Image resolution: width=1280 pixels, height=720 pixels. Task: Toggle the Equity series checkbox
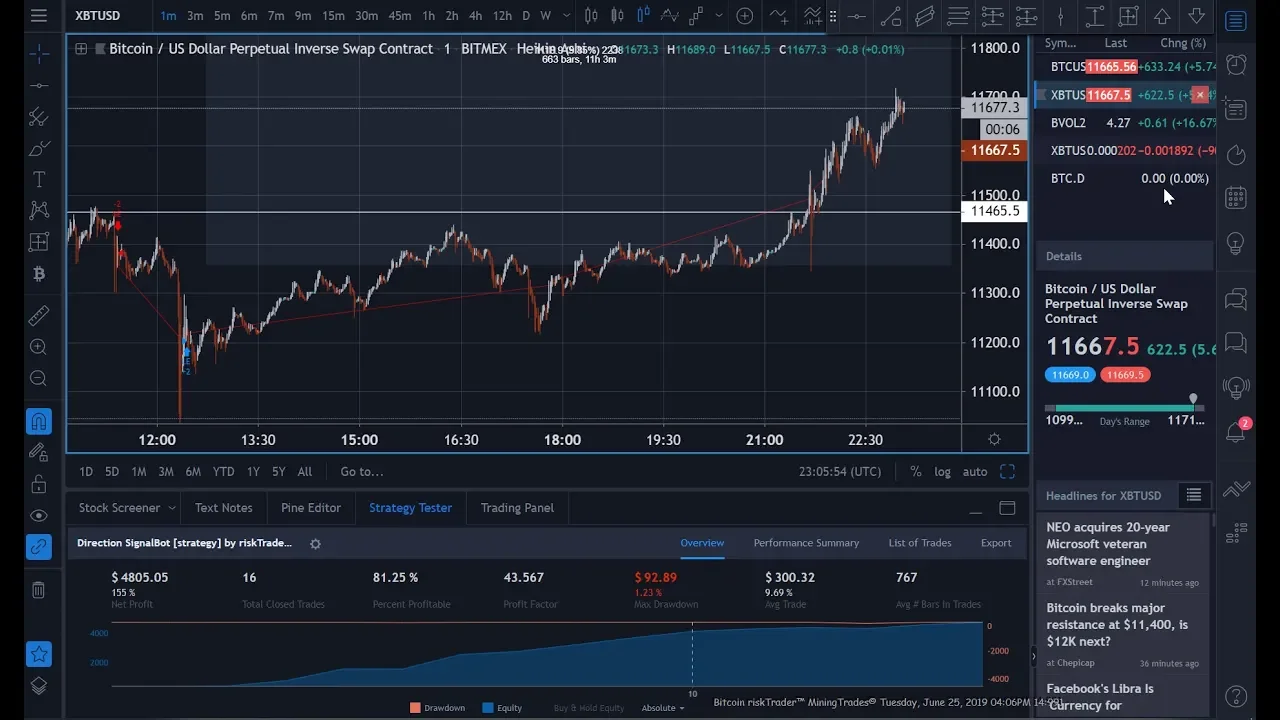coord(502,708)
